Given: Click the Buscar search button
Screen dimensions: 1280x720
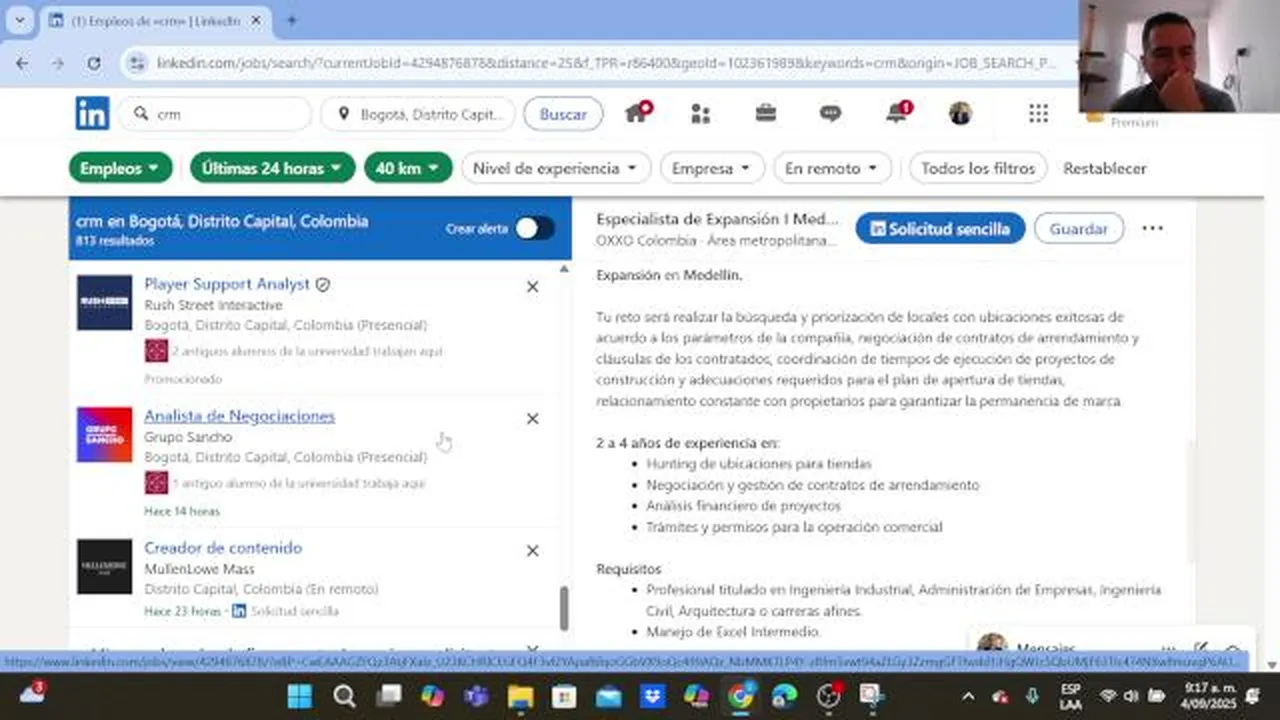Looking at the screenshot, I should point(563,114).
